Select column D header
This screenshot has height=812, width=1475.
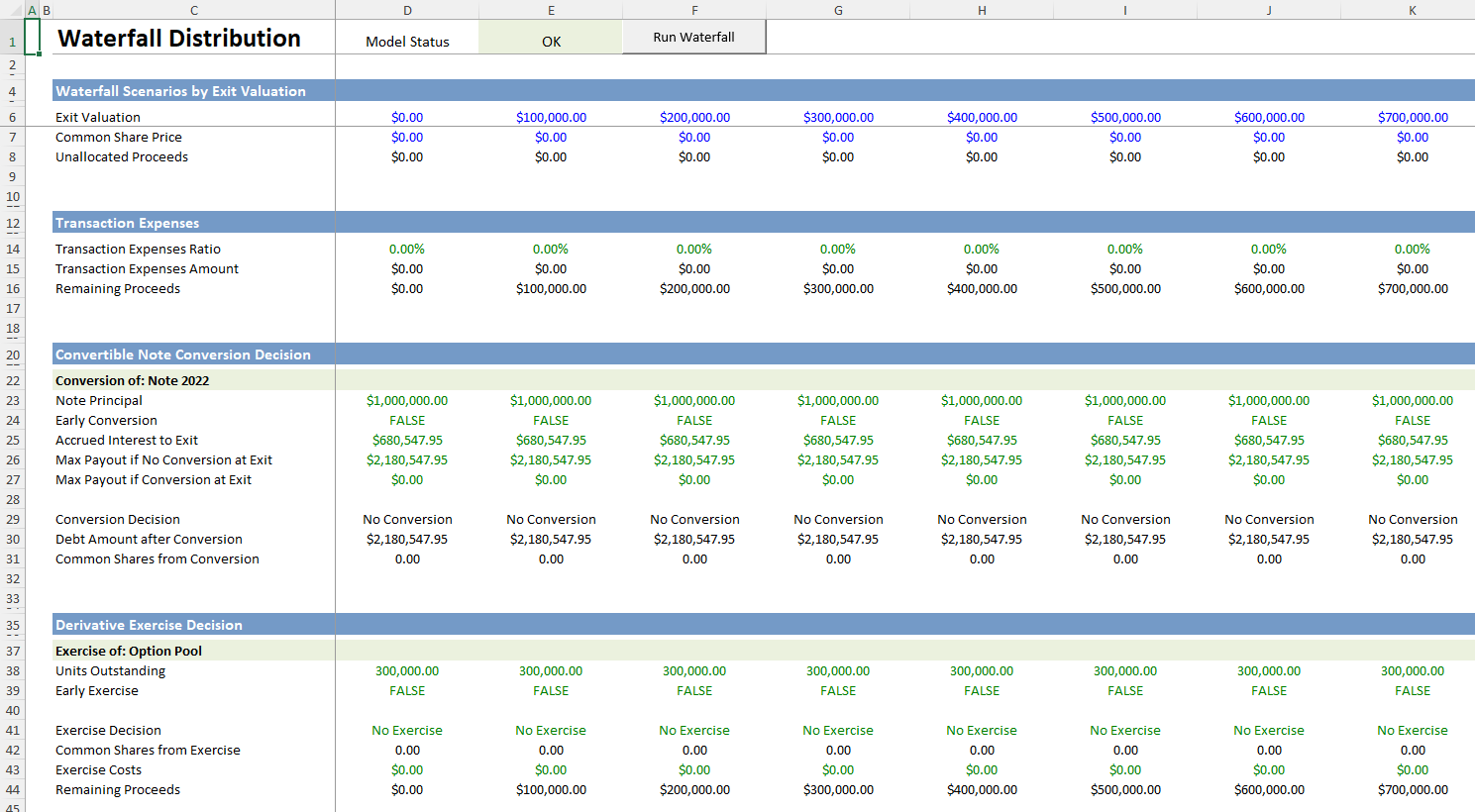click(x=407, y=10)
